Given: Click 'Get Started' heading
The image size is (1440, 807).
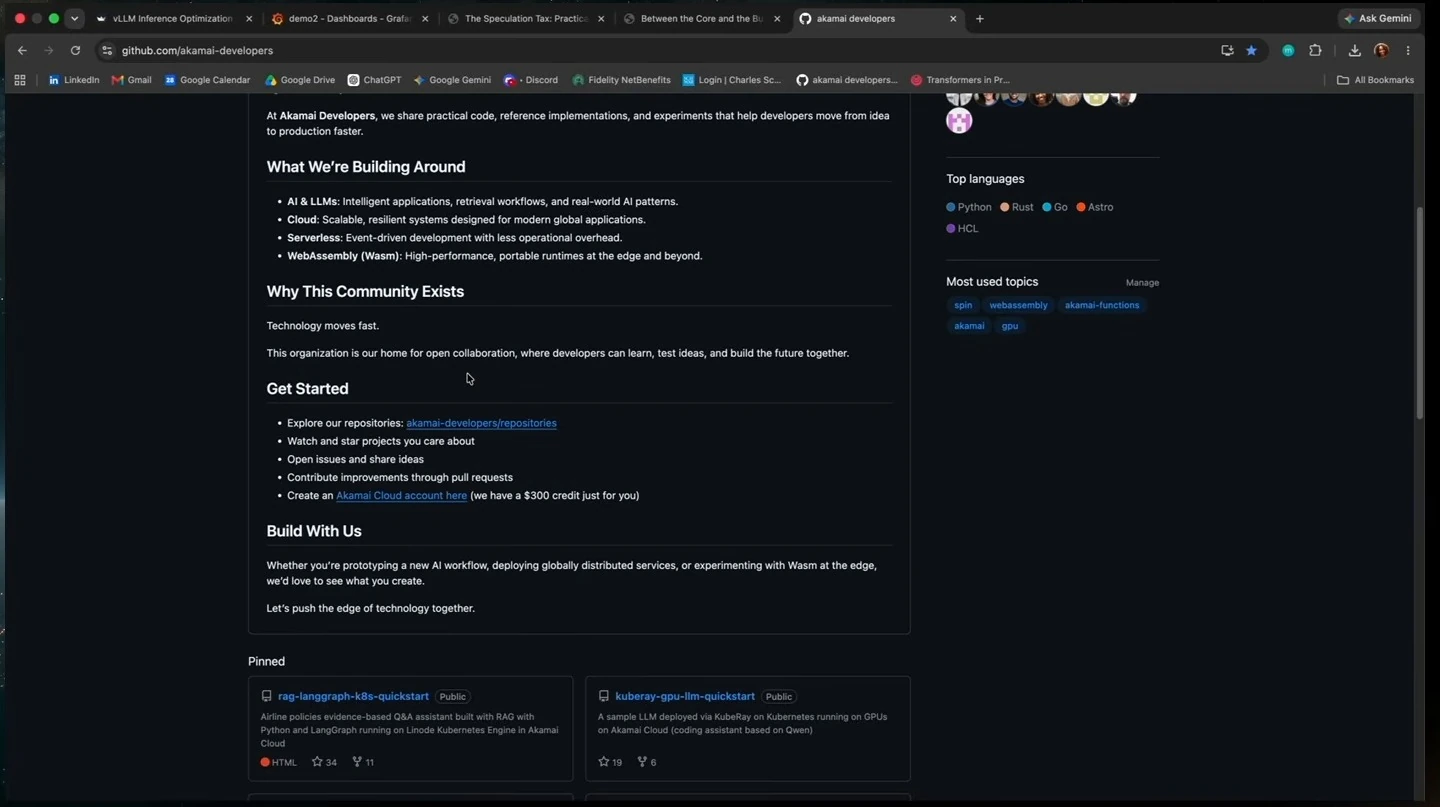Looking at the screenshot, I should (x=307, y=389).
